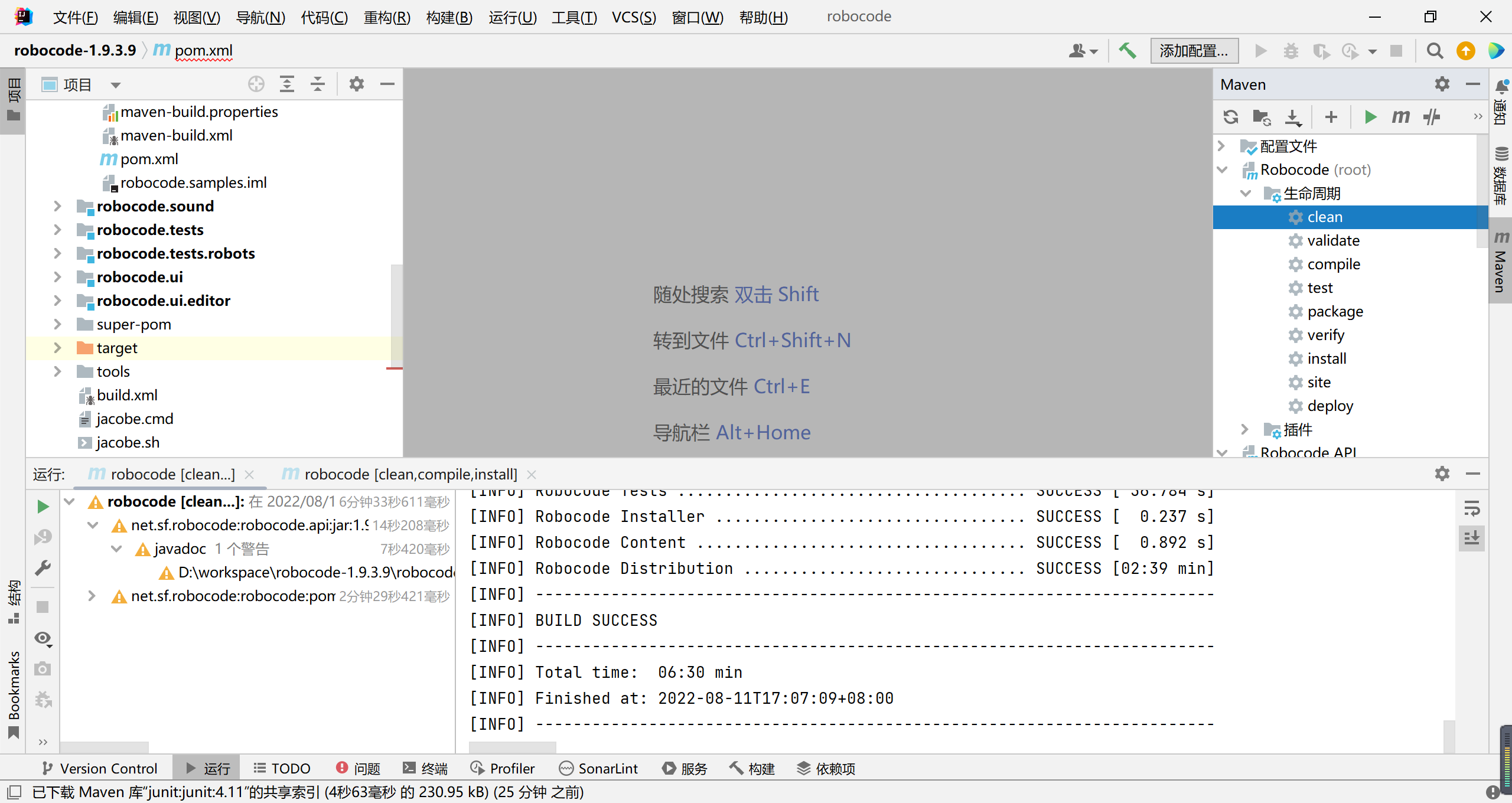Open the user account dropdown icon
1512x803 pixels.
point(1083,51)
